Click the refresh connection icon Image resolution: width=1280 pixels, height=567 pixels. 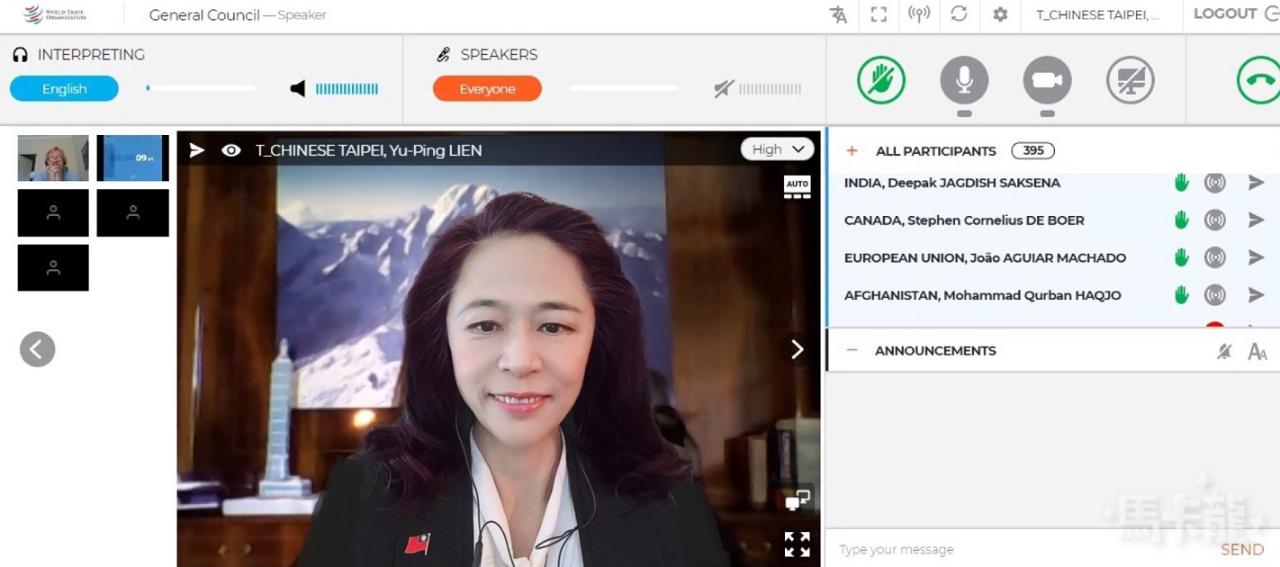pos(959,14)
